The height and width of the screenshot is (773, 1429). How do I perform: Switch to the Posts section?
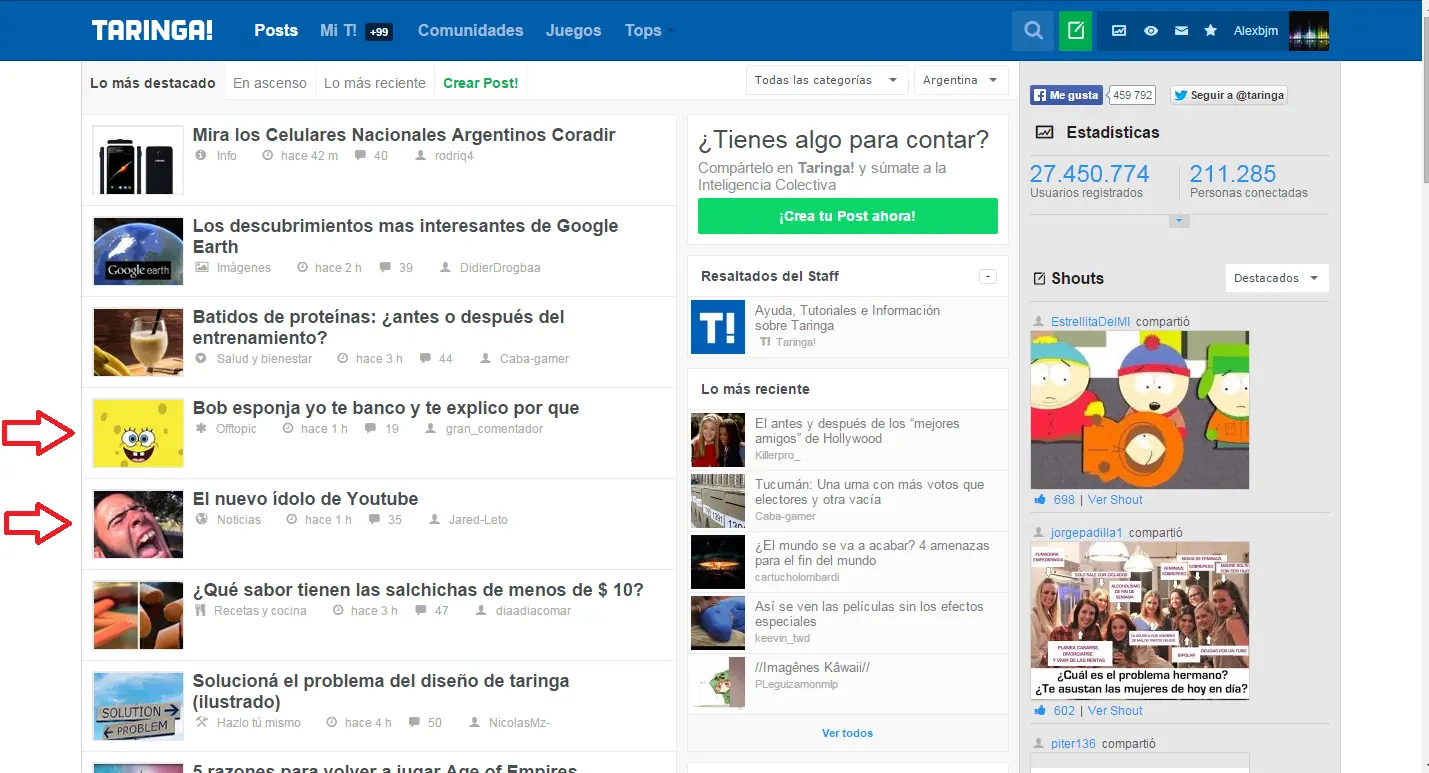click(276, 30)
